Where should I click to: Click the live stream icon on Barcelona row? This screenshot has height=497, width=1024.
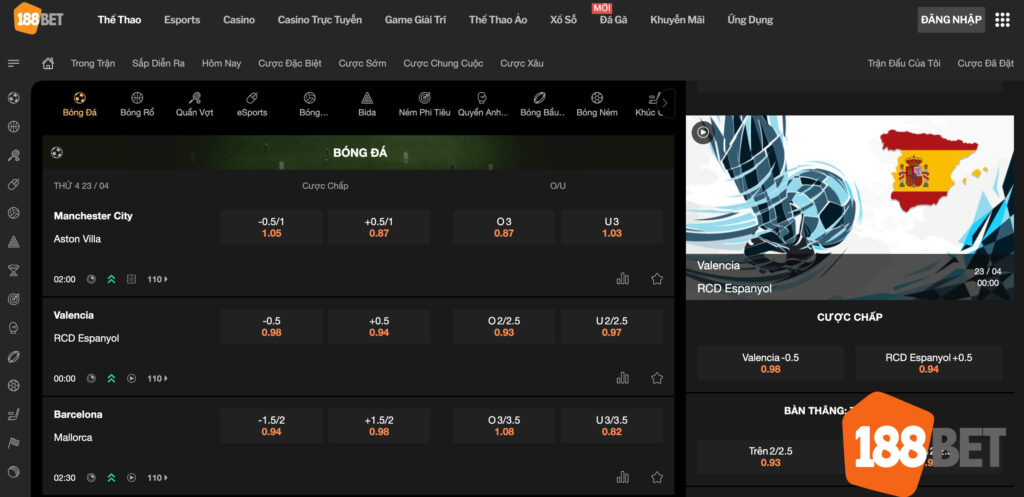pos(131,477)
